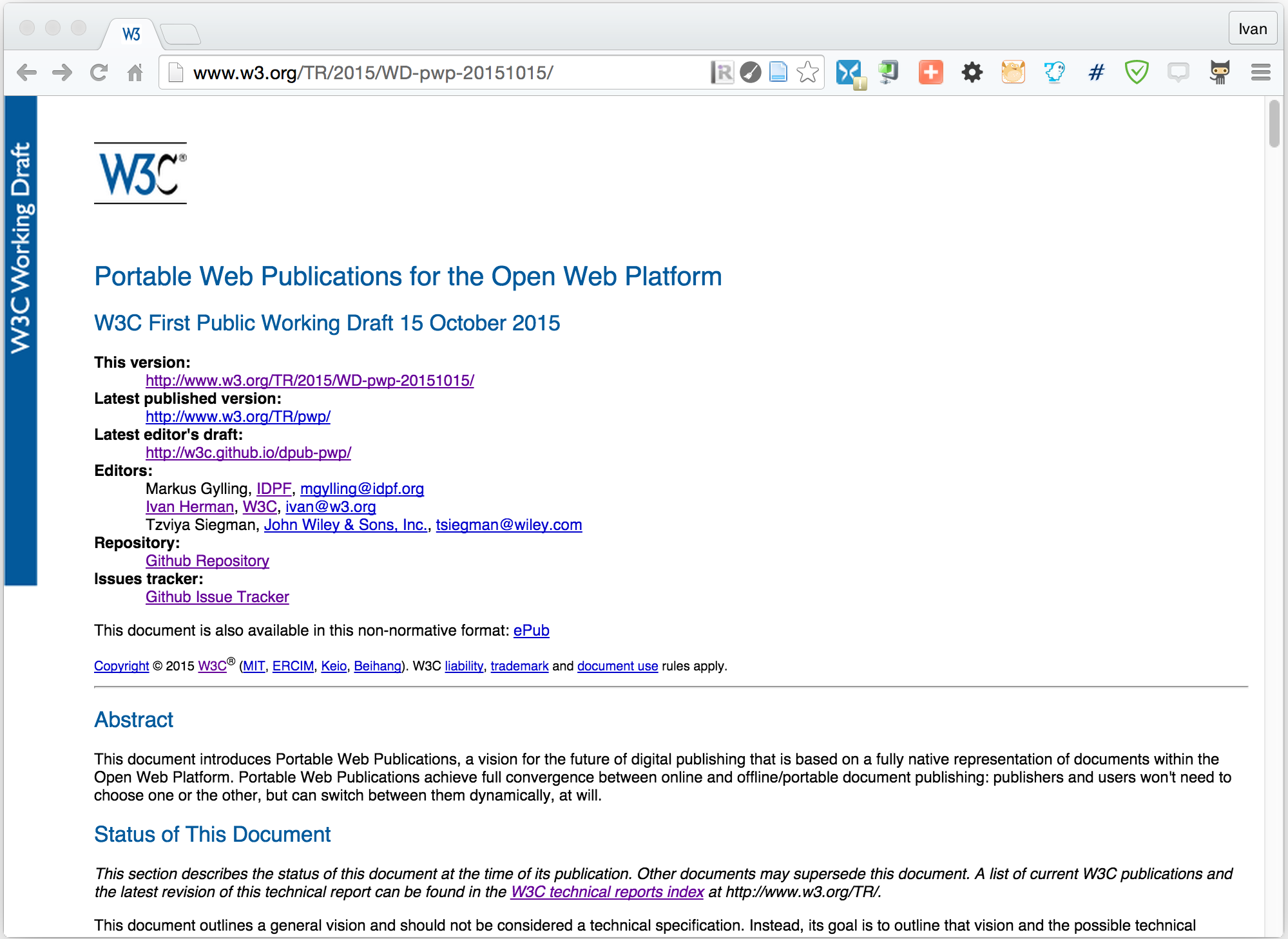Screen dimensions: 1288x939
Task: Click the ePub format link
Action: (531, 631)
